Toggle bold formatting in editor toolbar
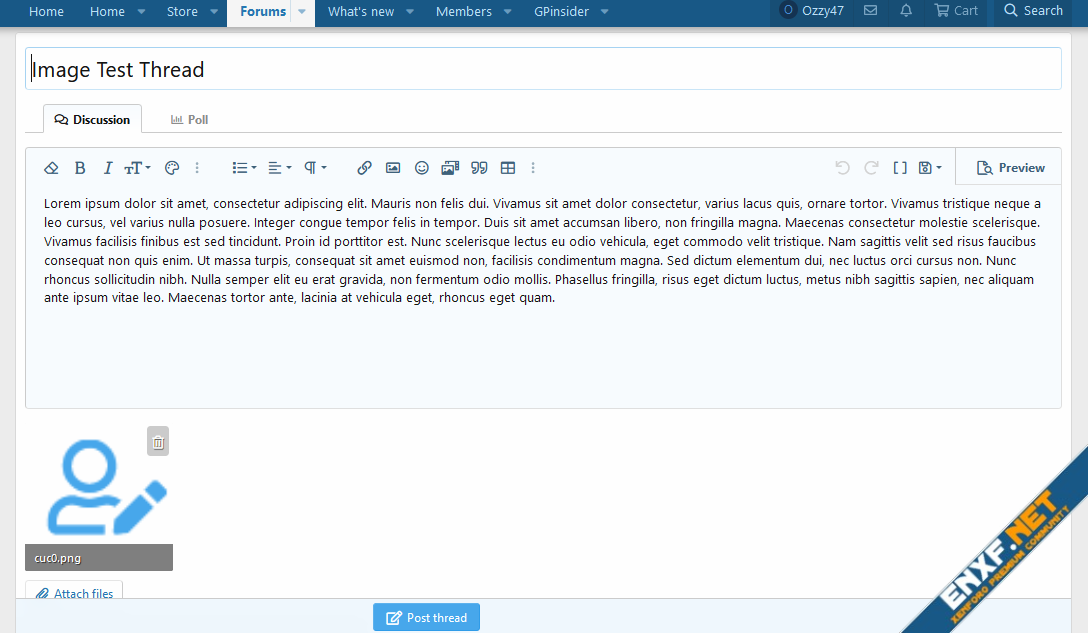1088x633 pixels. pos(80,168)
